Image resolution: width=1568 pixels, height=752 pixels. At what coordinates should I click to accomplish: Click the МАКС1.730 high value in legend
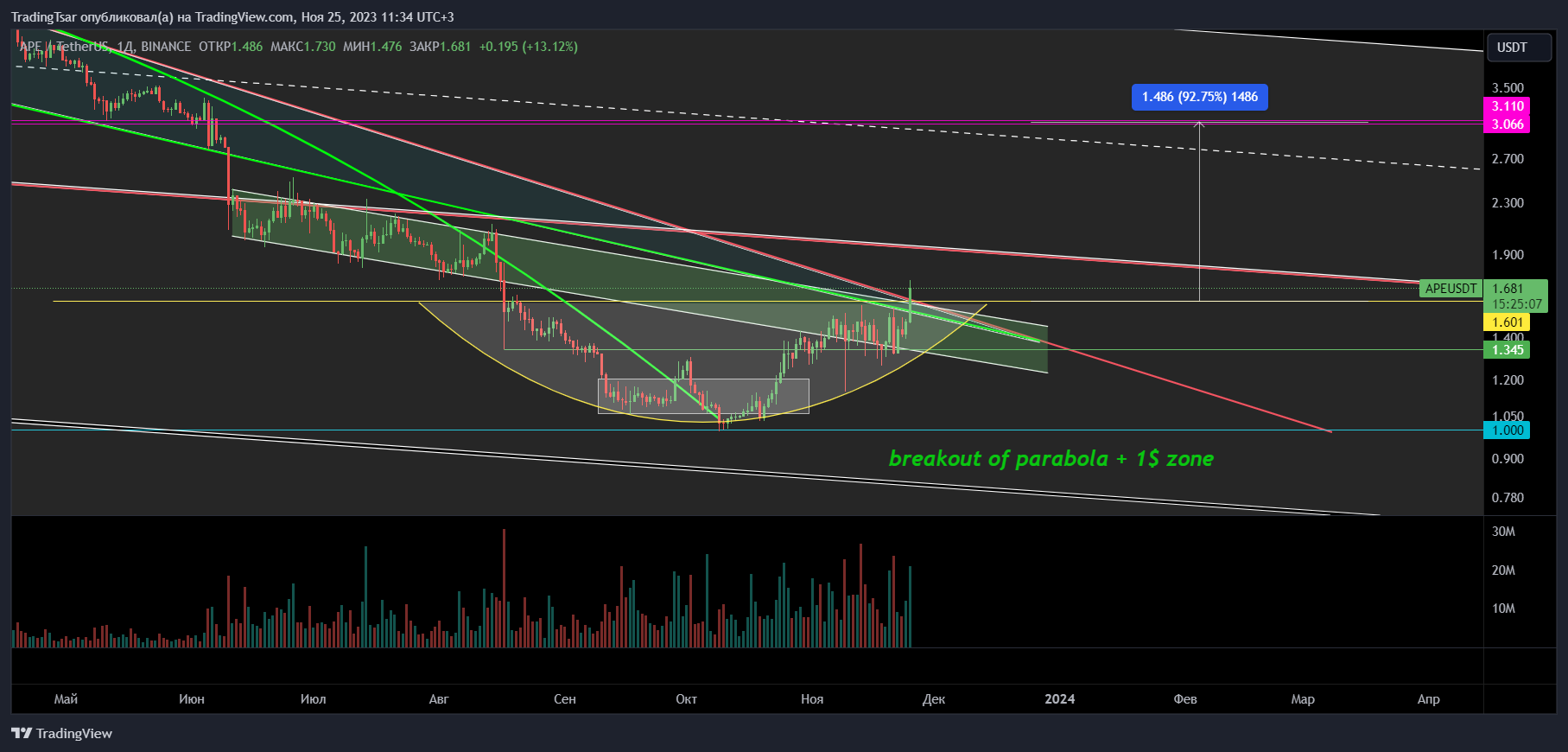point(302,47)
